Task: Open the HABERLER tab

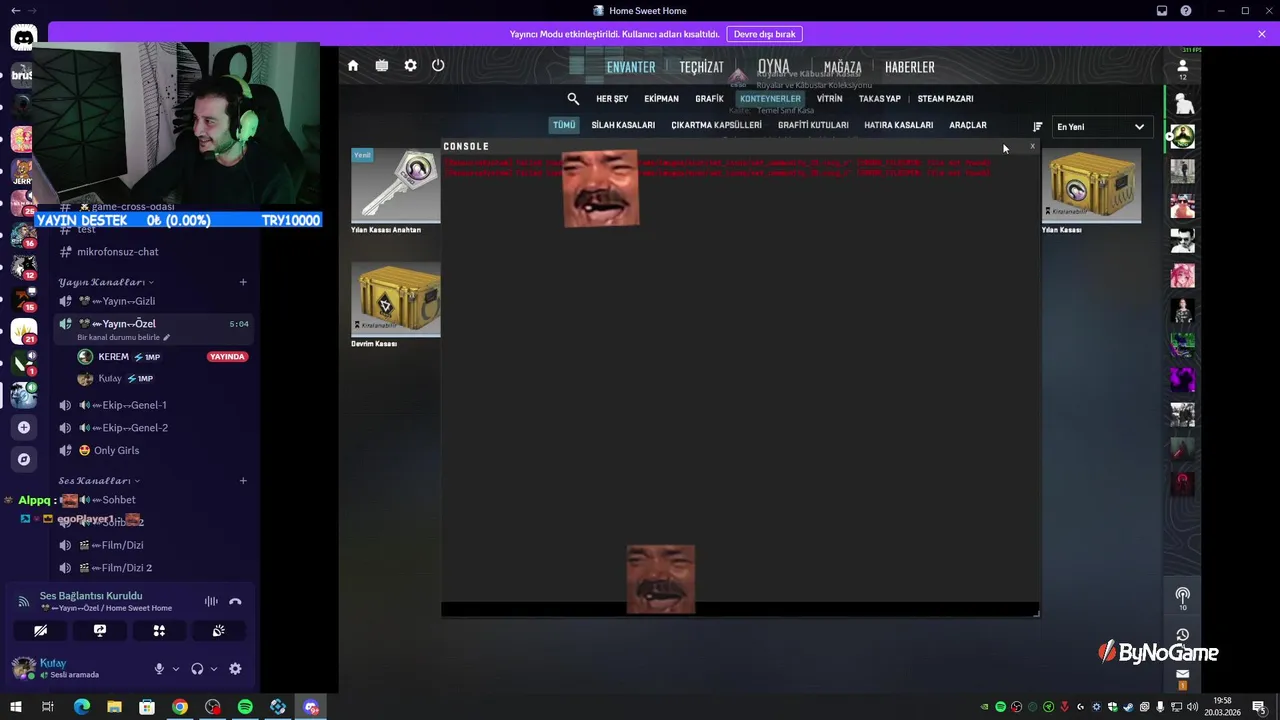Action: tap(910, 67)
